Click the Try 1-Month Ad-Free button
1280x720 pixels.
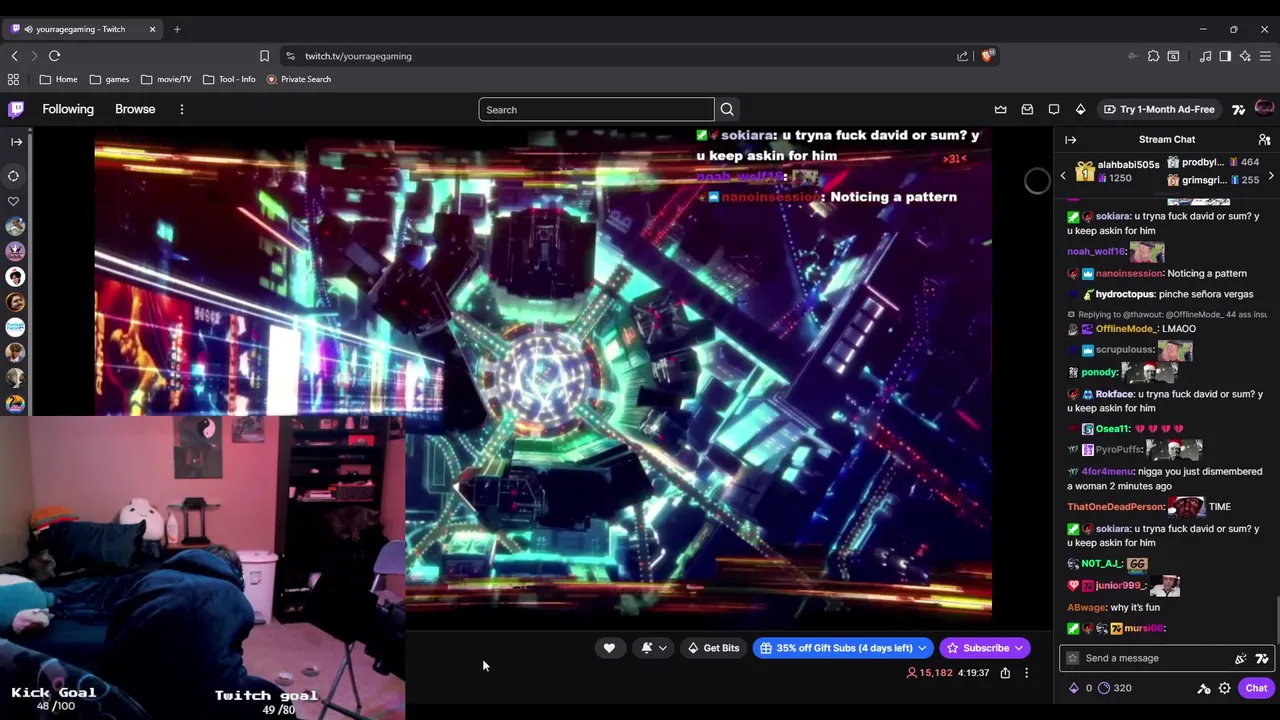1159,109
